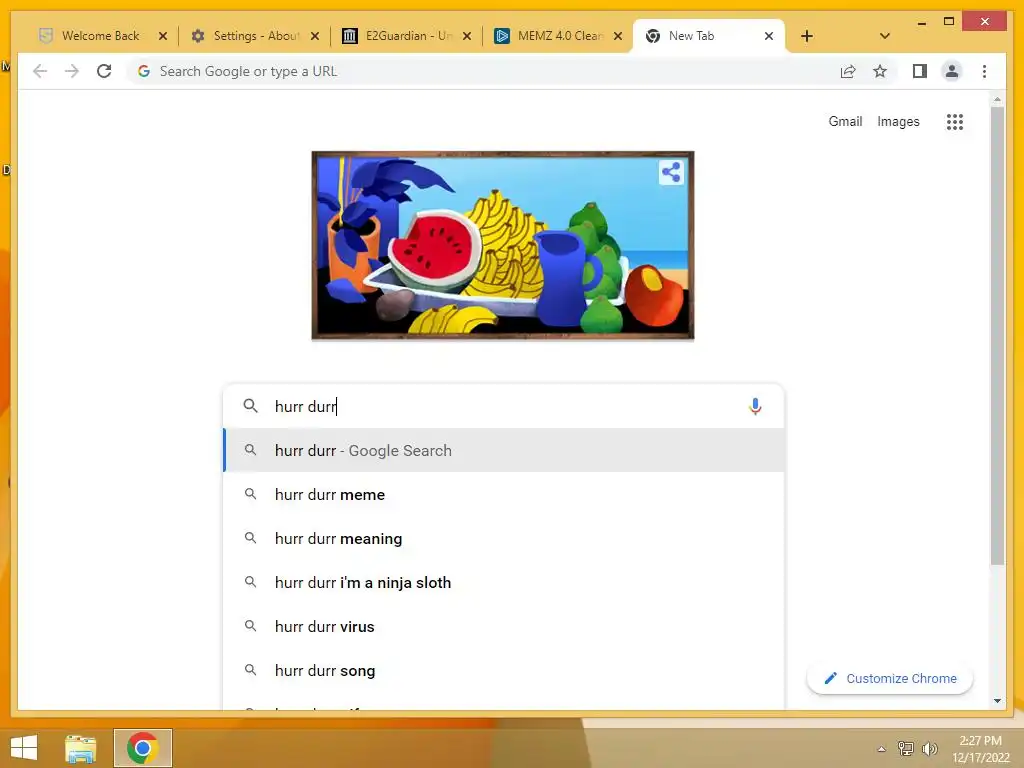Choose the hurr durr song suggestion
Screen dimensions: 1024x768
tap(503, 671)
